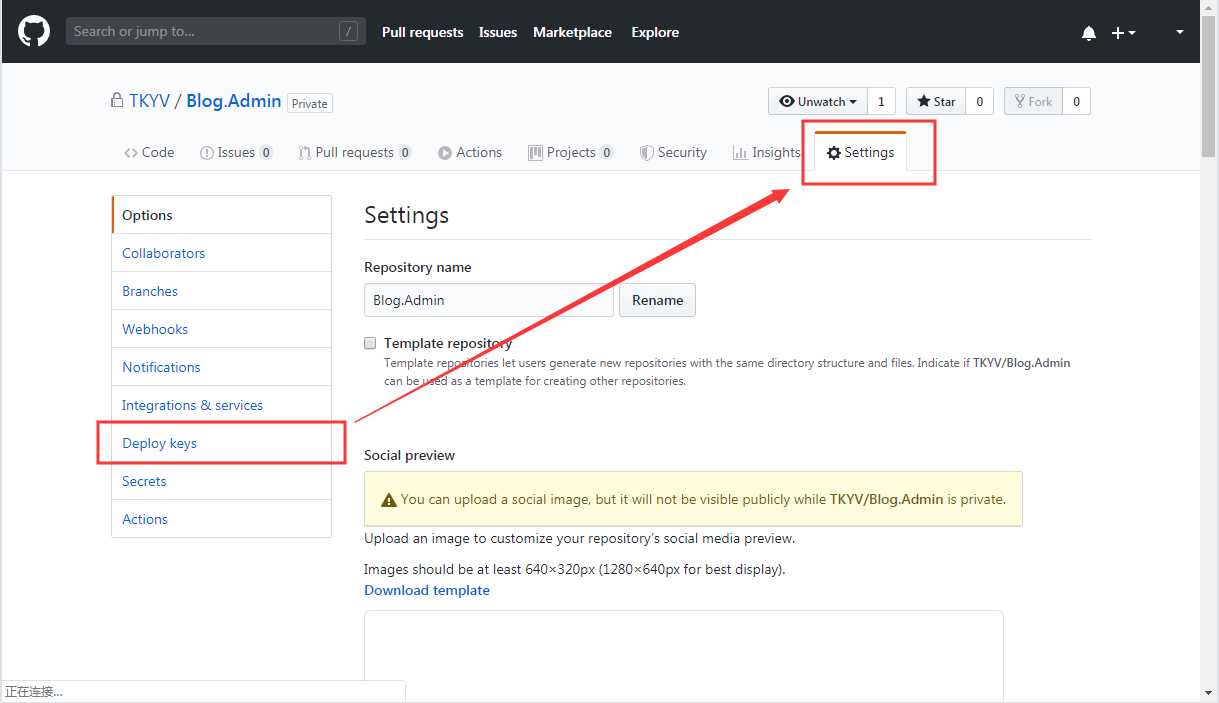Click the scrollbar up arrow
Viewport: 1219px width, 703px height.
[1209, 9]
